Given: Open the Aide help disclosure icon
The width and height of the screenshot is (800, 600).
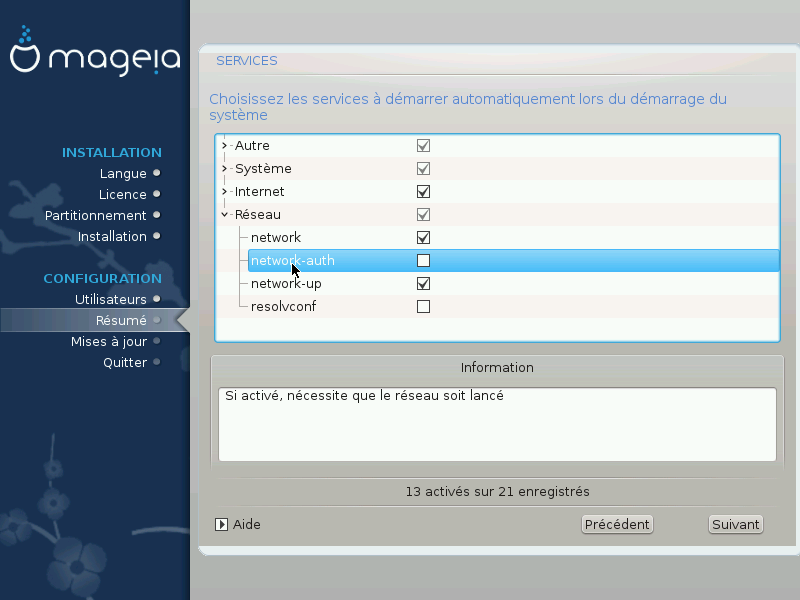Looking at the screenshot, I should 221,524.
